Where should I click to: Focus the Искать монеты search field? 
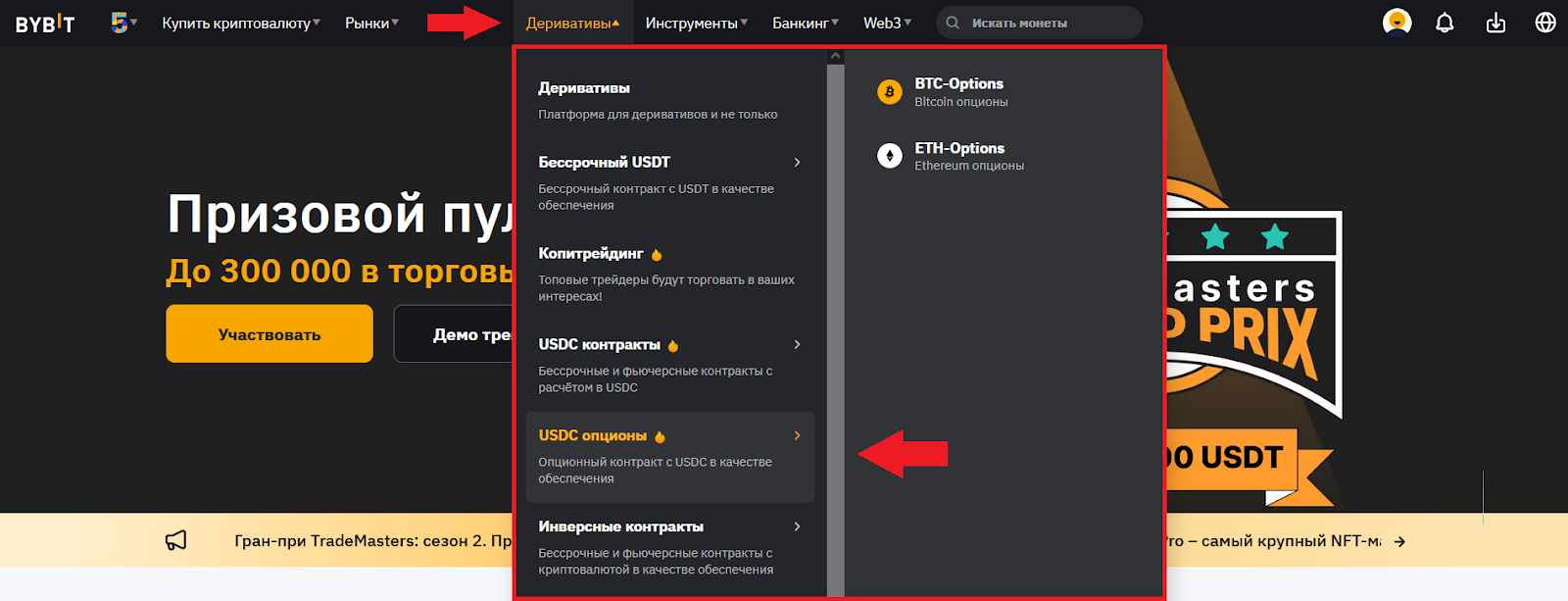pyautogui.click(x=1039, y=23)
